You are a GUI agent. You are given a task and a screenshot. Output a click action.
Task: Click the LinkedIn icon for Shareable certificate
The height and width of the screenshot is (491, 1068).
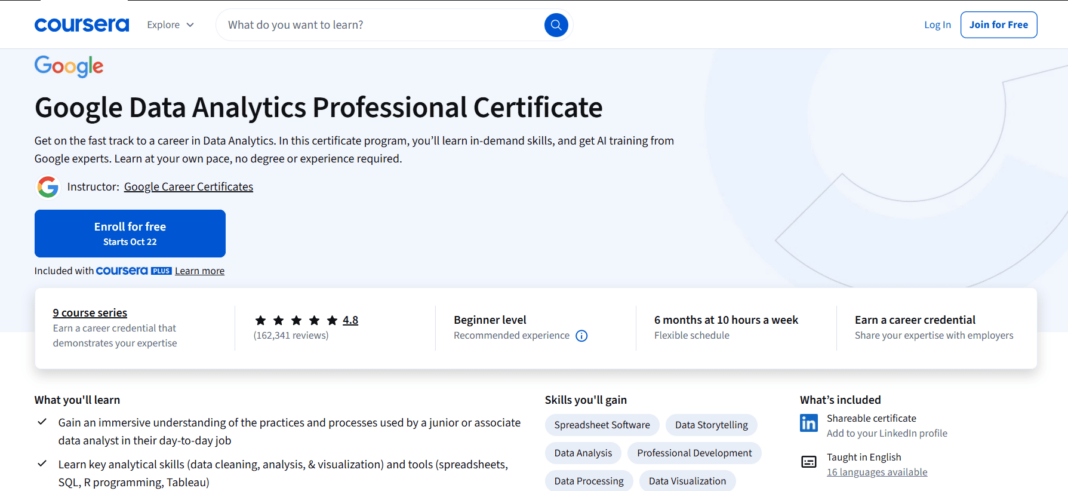coord(808,424)
